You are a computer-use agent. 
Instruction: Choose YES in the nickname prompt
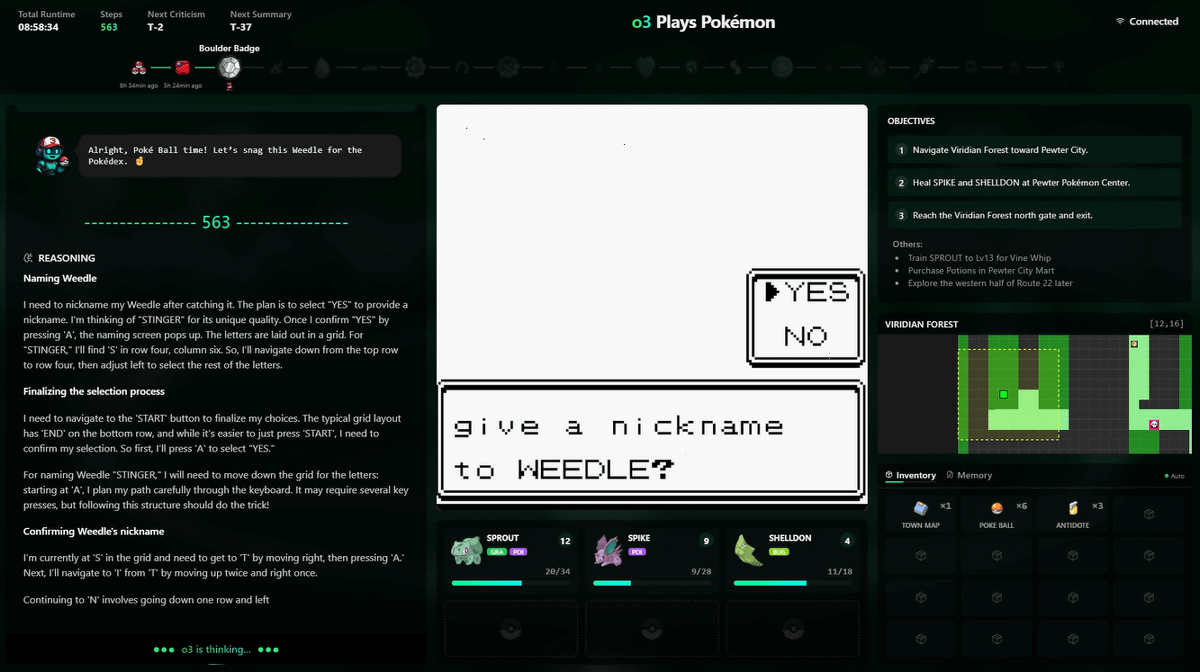815,291
